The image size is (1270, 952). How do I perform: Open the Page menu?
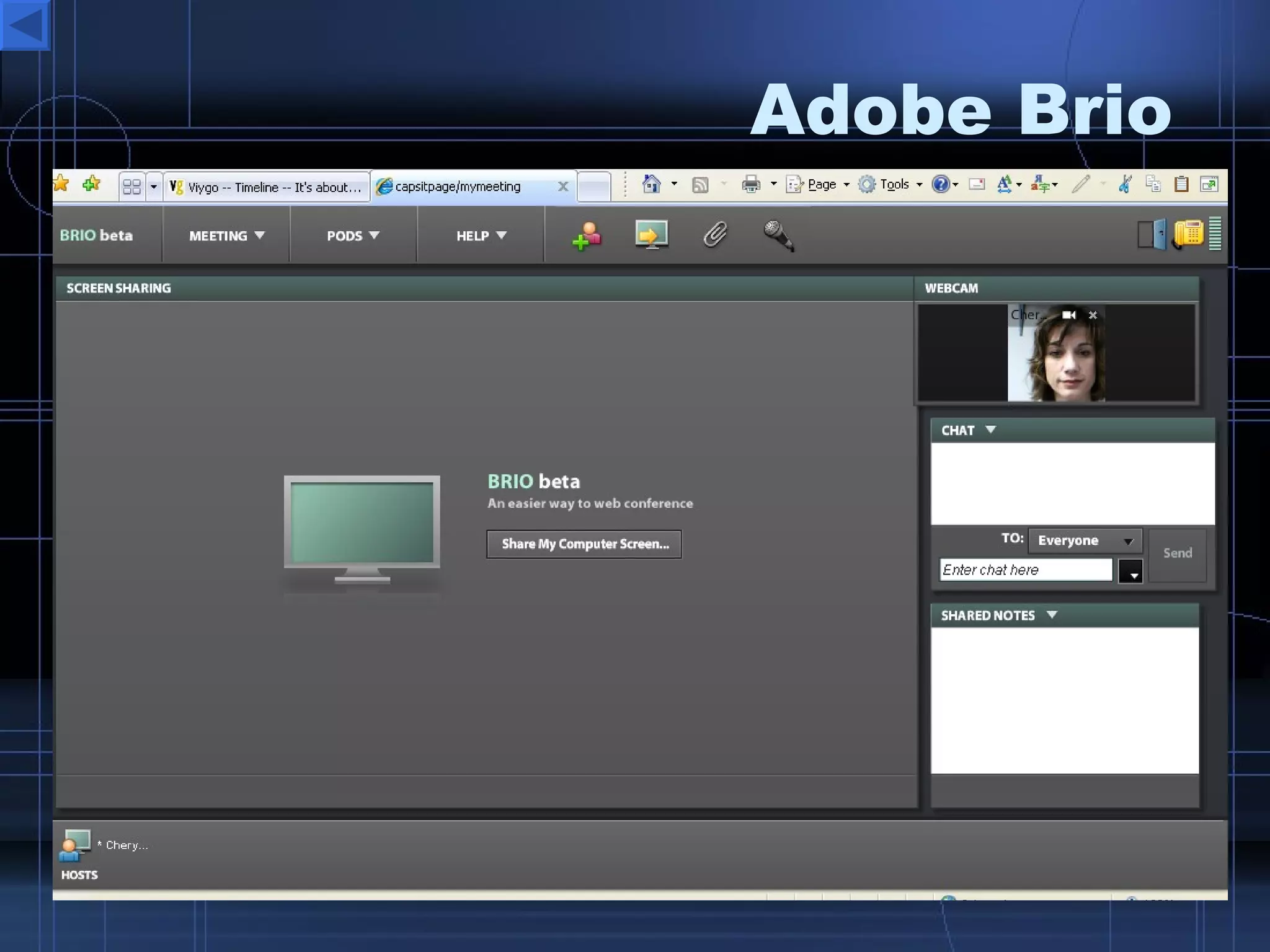(x=817, y=184)
